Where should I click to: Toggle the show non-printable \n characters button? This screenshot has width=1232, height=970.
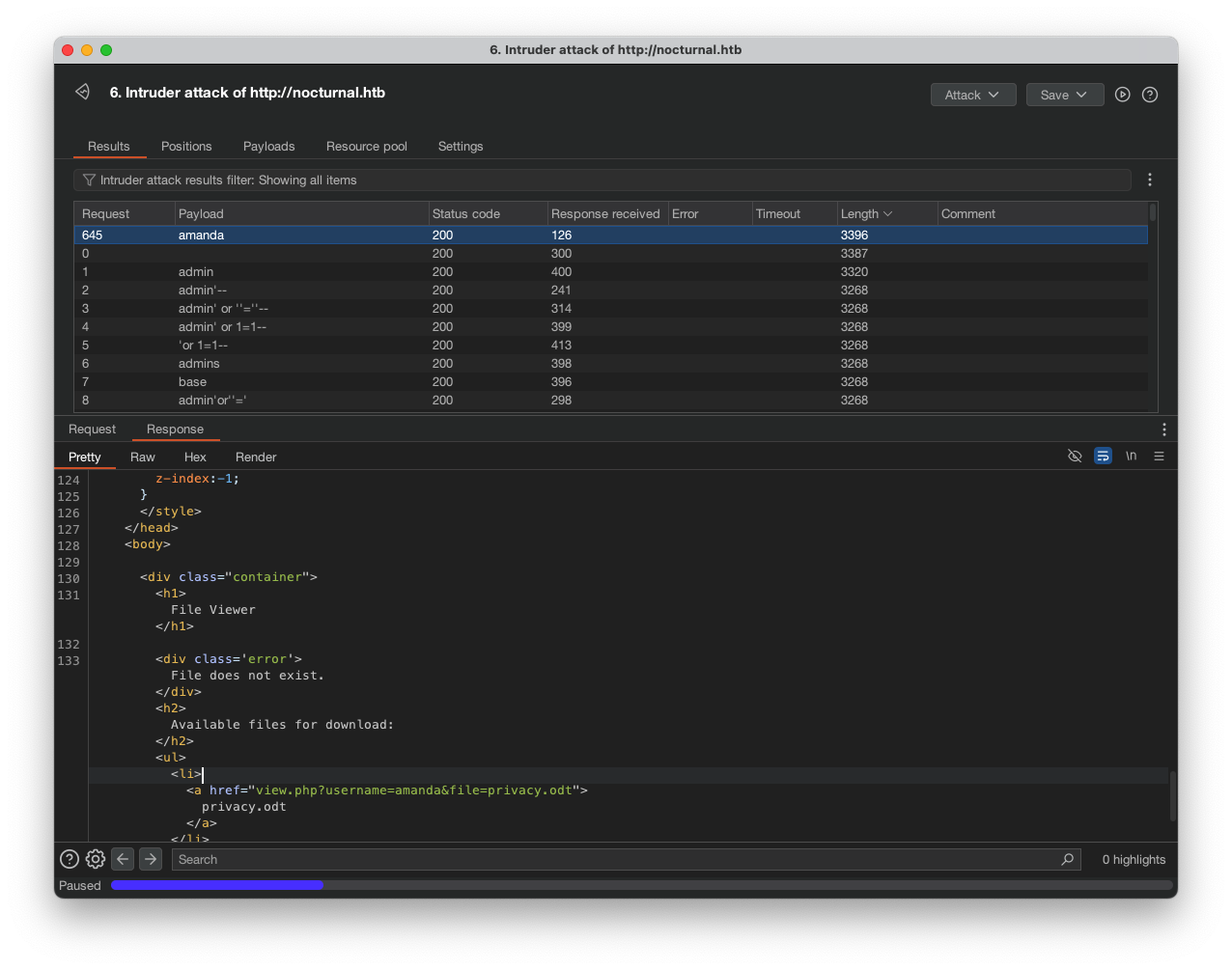[x=1131, y=457]
